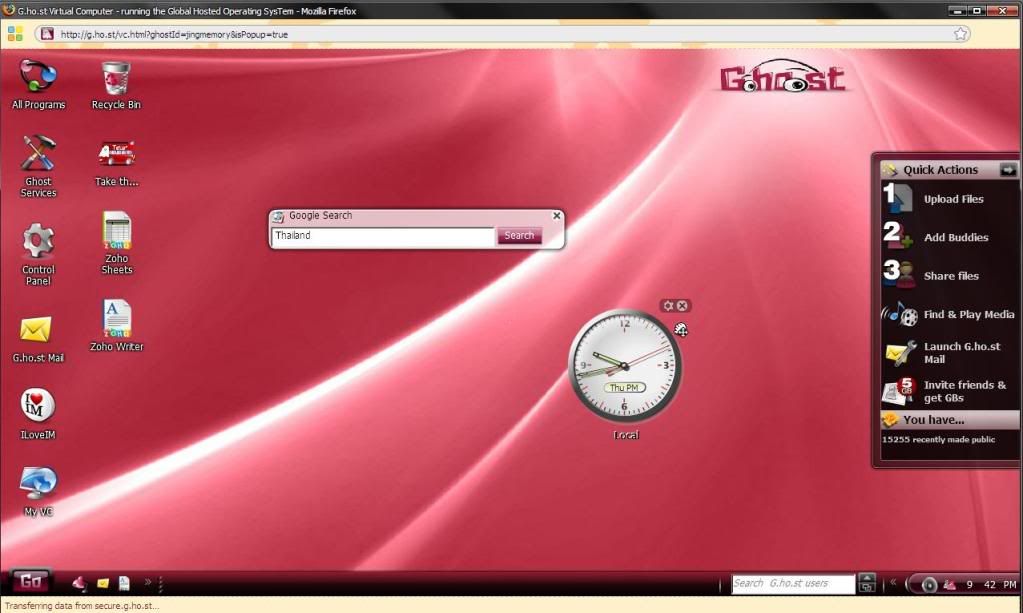Click the move handle icon on the clock widget

coord(680,329)
